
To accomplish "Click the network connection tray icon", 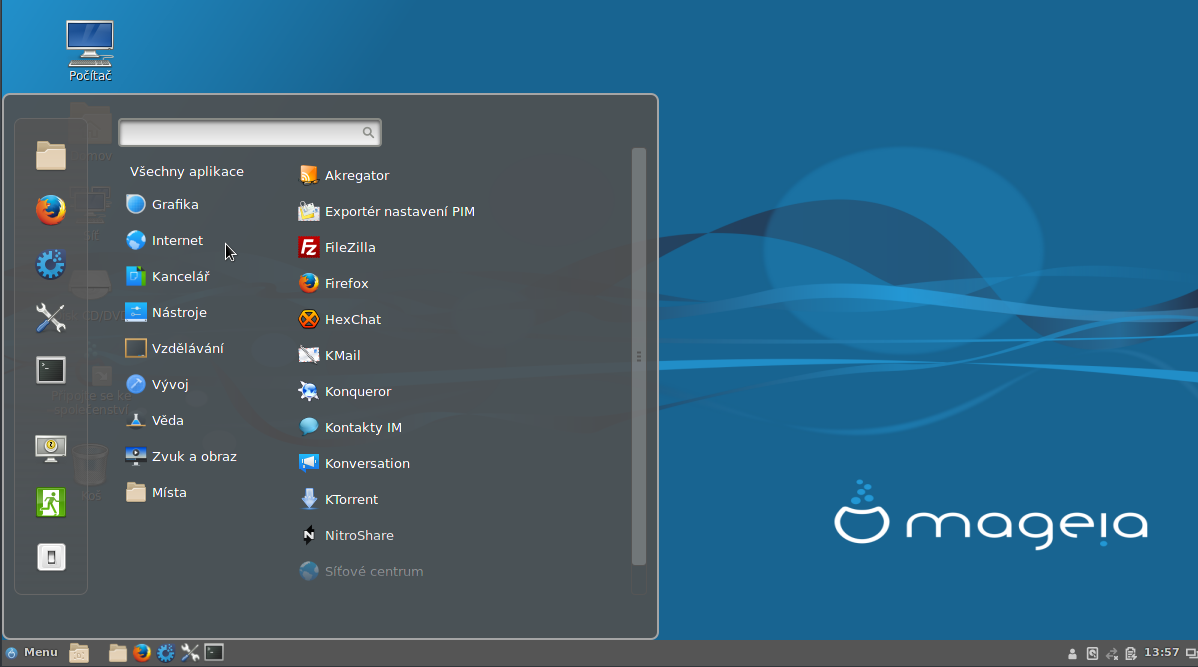I will (x=1112, y=653).
